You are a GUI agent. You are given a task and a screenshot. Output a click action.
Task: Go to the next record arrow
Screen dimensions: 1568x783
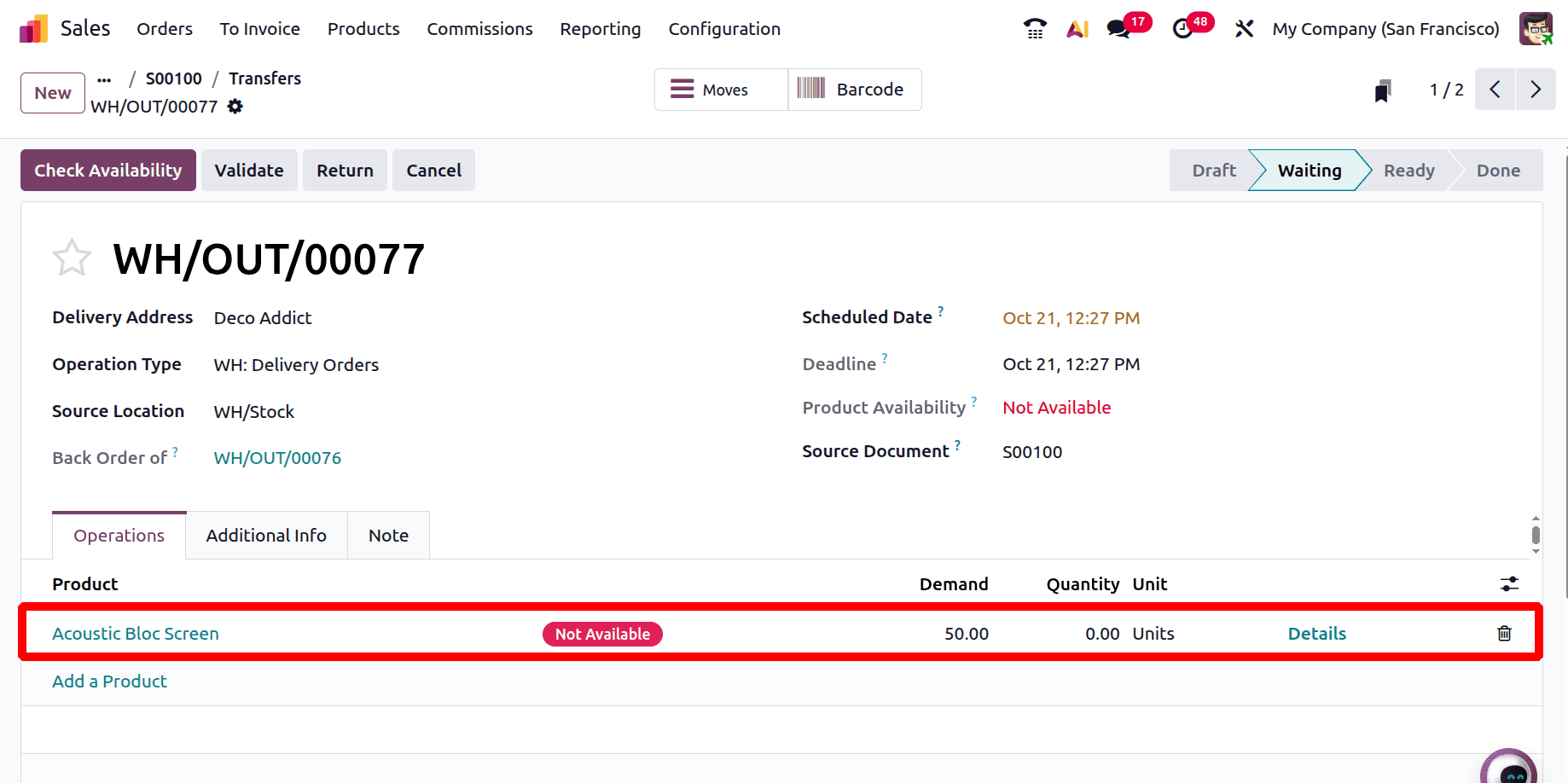pos(1536,90)
